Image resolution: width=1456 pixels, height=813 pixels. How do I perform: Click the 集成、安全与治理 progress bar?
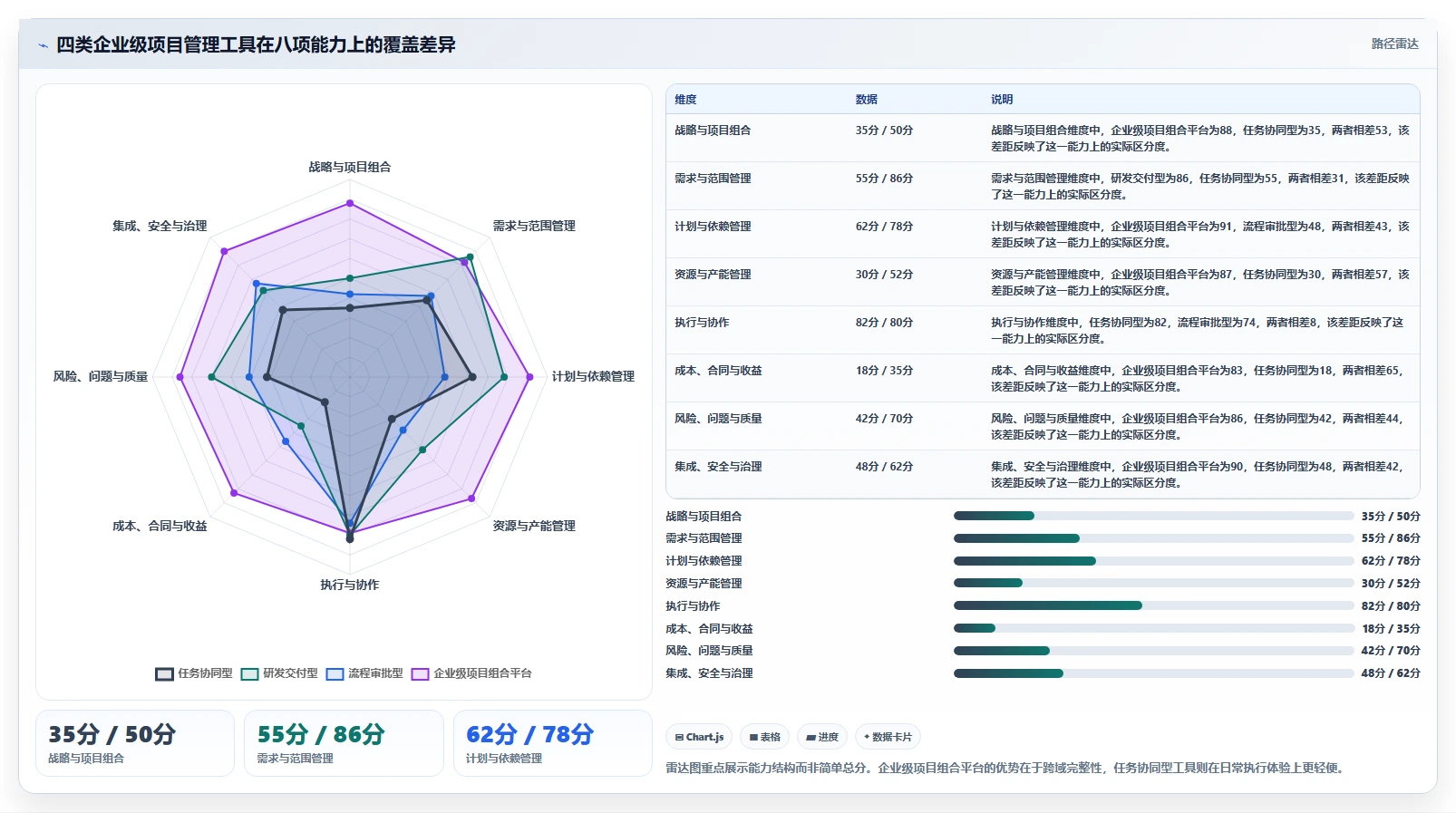(x=1153, y=673)
